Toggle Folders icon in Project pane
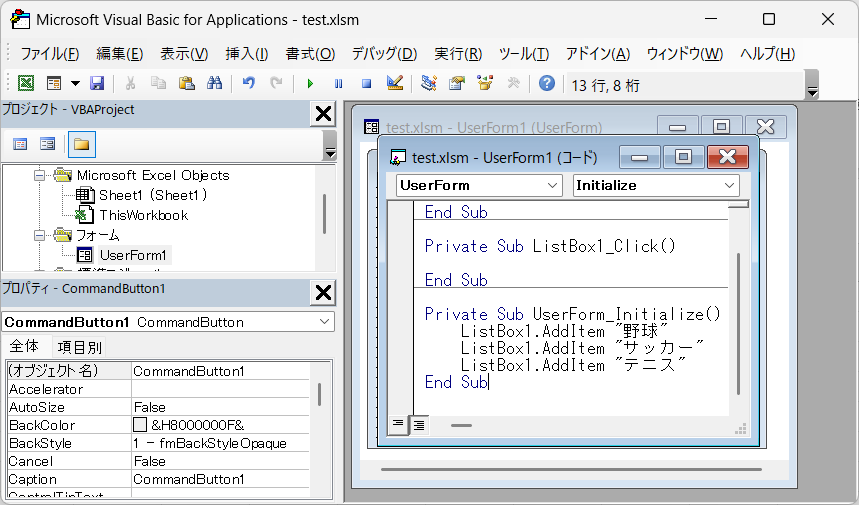859x505 pixels. (82, 144)
